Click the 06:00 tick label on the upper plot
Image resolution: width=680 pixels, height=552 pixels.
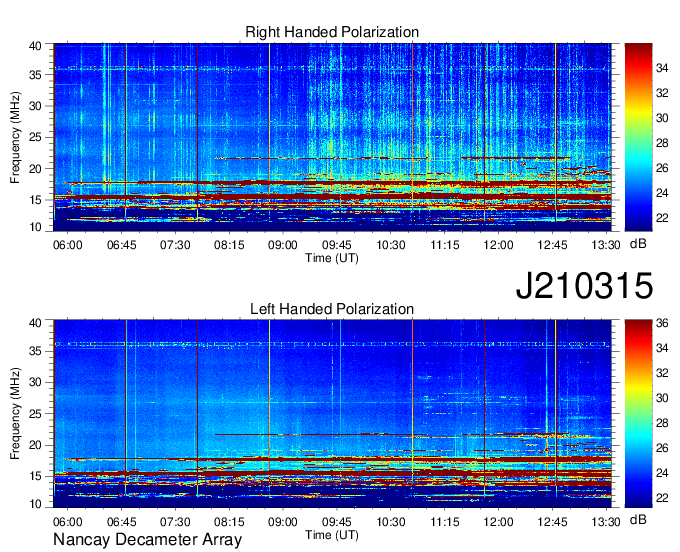click(68, 245)
